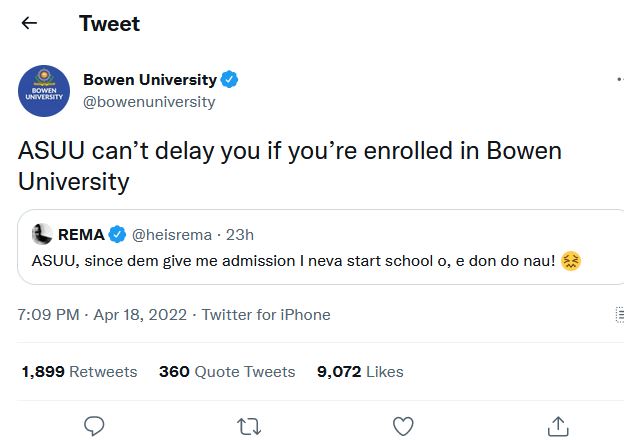Open Bowen University display name link
624x440 pixels.
(x=149, y=80)
